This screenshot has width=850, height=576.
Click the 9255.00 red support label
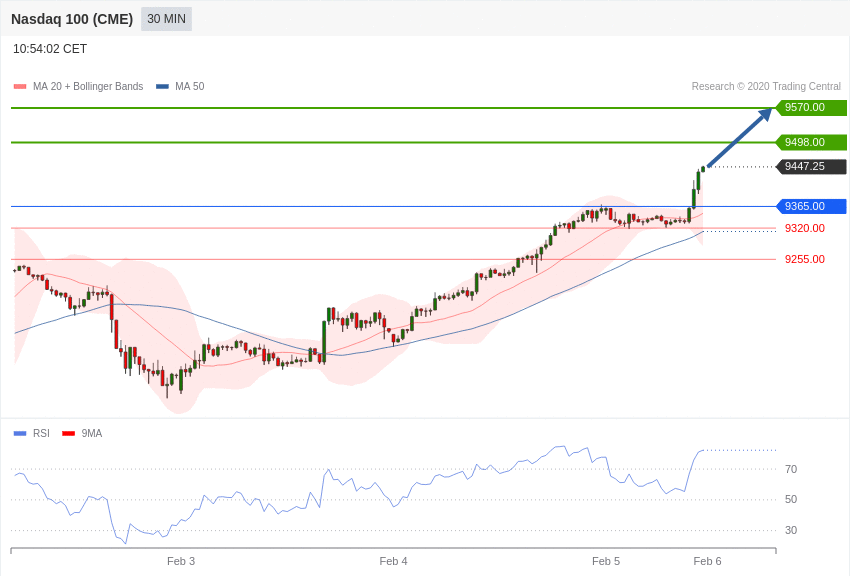coord(804,259)
